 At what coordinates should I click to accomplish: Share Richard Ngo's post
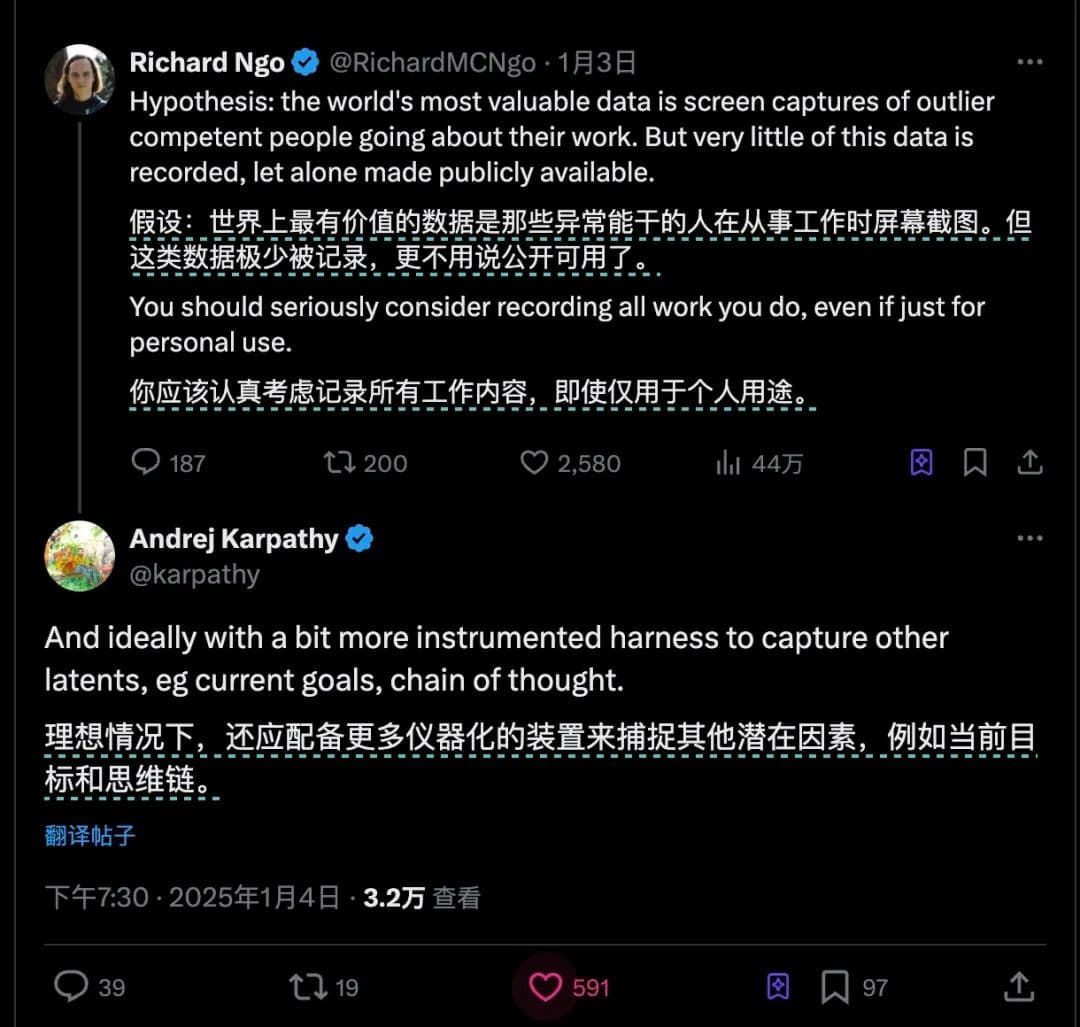(x=1030, y=462)
